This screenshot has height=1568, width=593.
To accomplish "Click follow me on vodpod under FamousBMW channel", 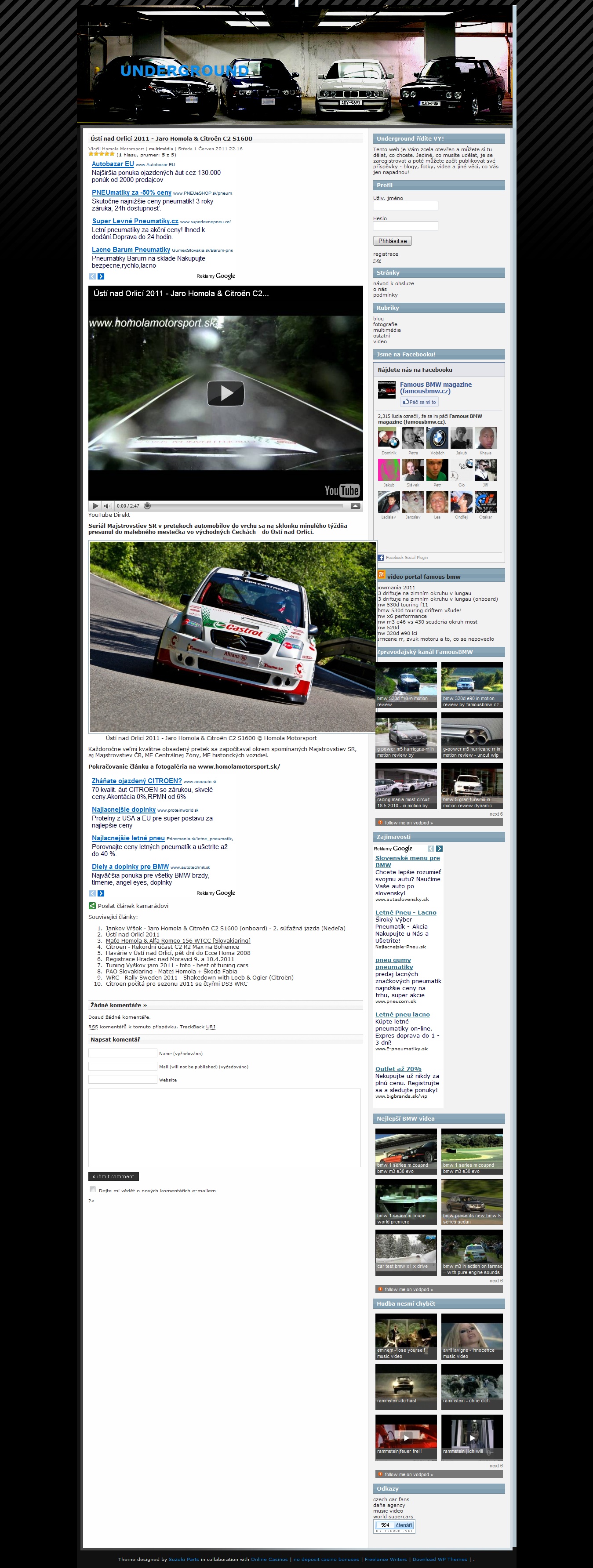I will tap(408, 822).
